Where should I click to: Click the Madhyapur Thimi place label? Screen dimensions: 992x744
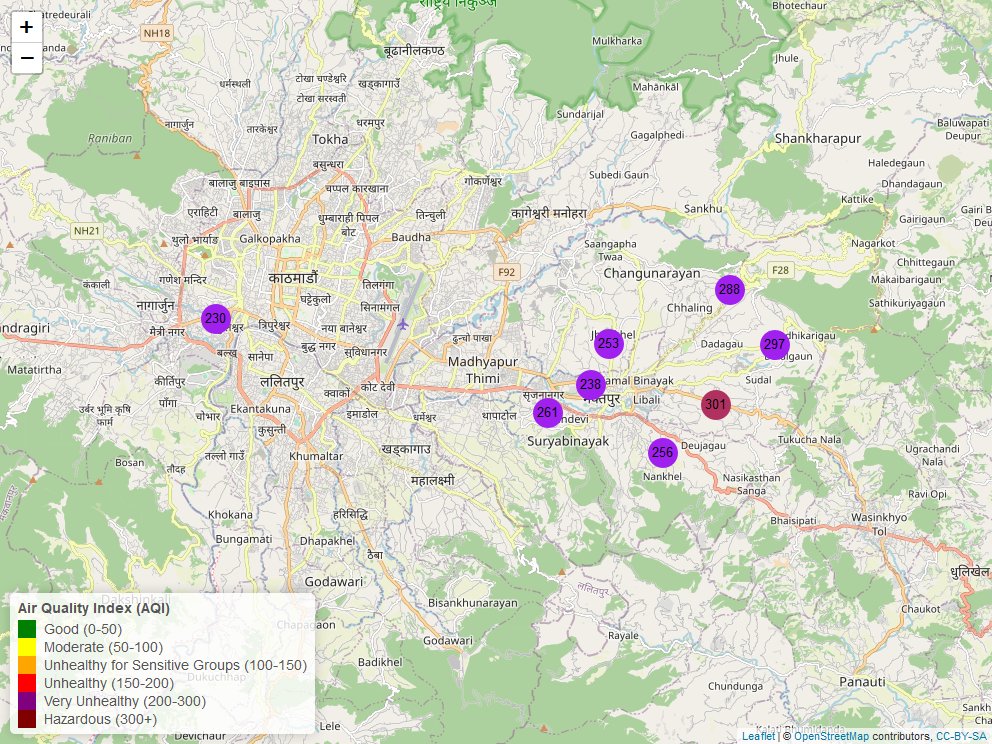click(483, 370)
